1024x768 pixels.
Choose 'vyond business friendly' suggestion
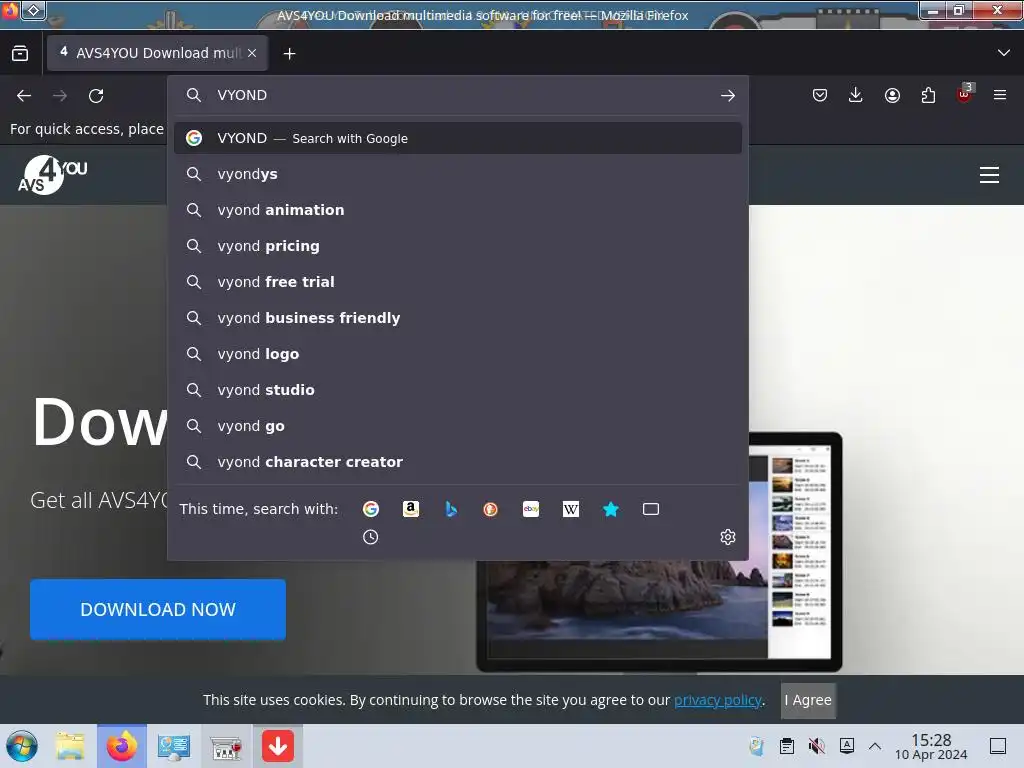[x=457, y=318]
